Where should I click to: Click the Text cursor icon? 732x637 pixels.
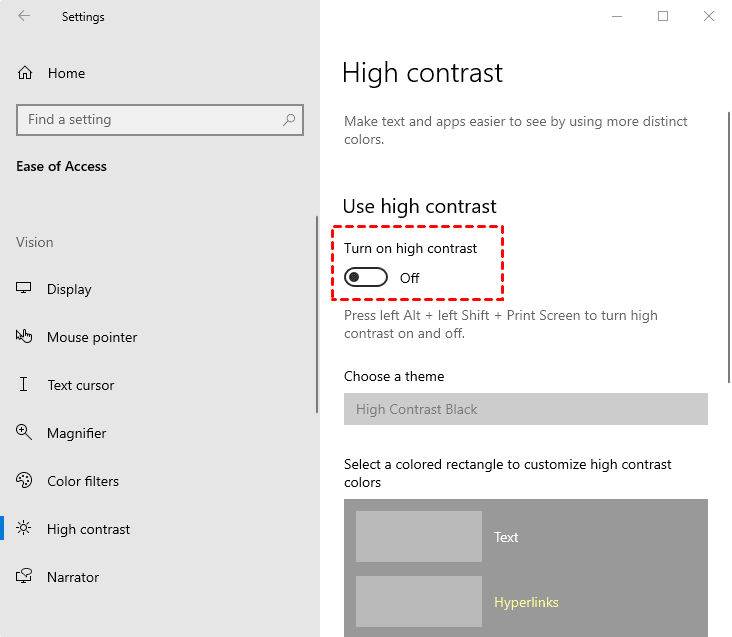[25, 385]
